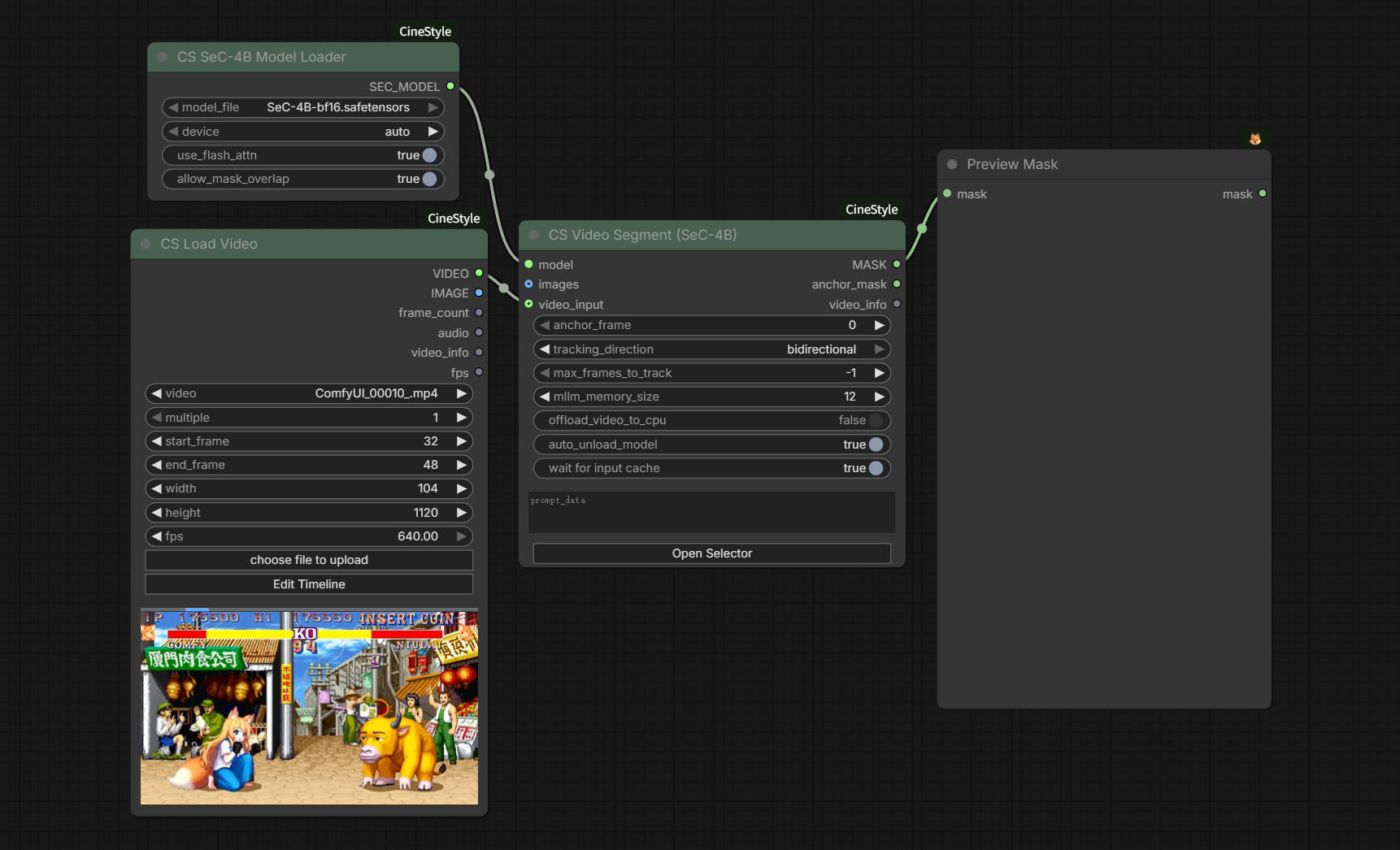Disable auto_unload_model toggle
The width and height of the screenshot is (1400, 850).
tap(876, 445)
